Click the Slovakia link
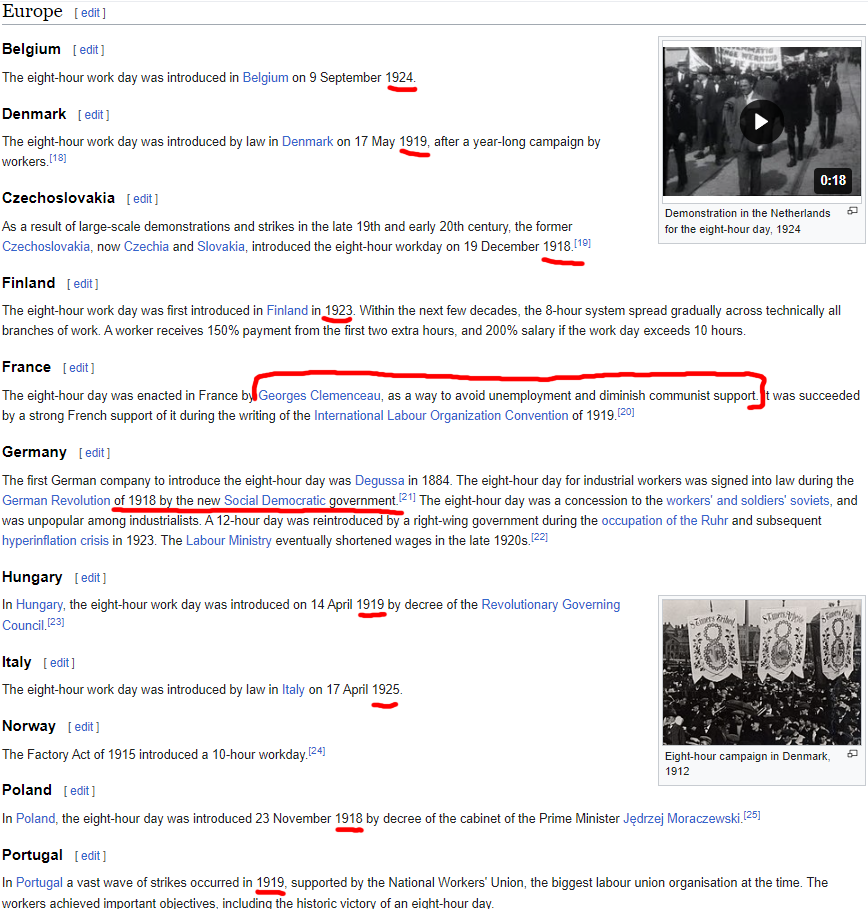The image size is (868, 909). click(220, 246)
